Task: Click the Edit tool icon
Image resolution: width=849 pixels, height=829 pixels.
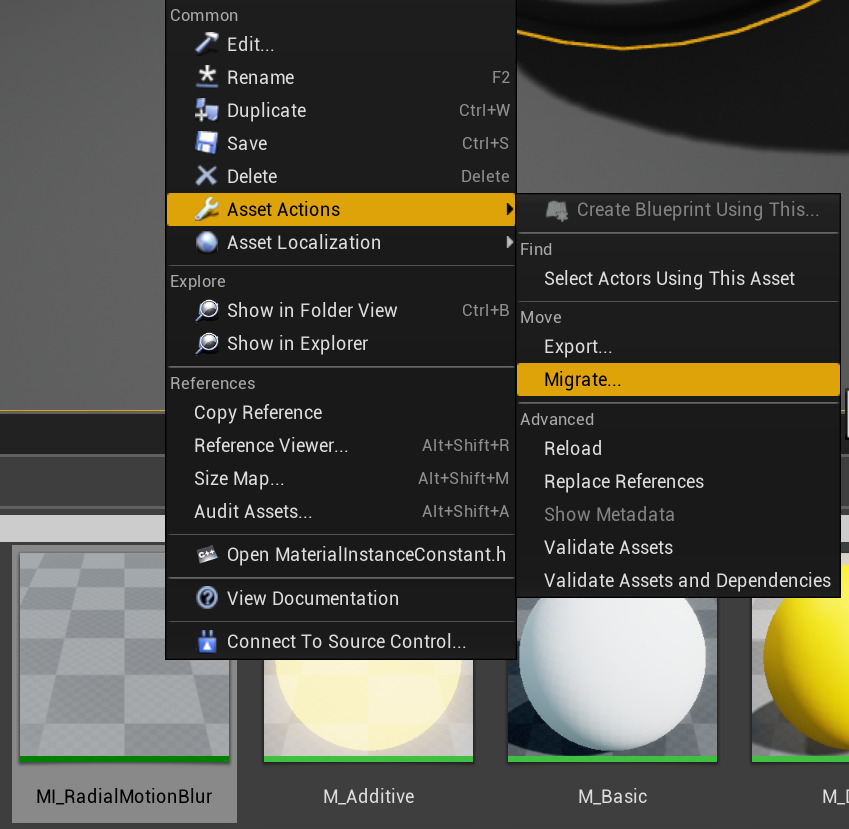Action: tap(206, 44)
